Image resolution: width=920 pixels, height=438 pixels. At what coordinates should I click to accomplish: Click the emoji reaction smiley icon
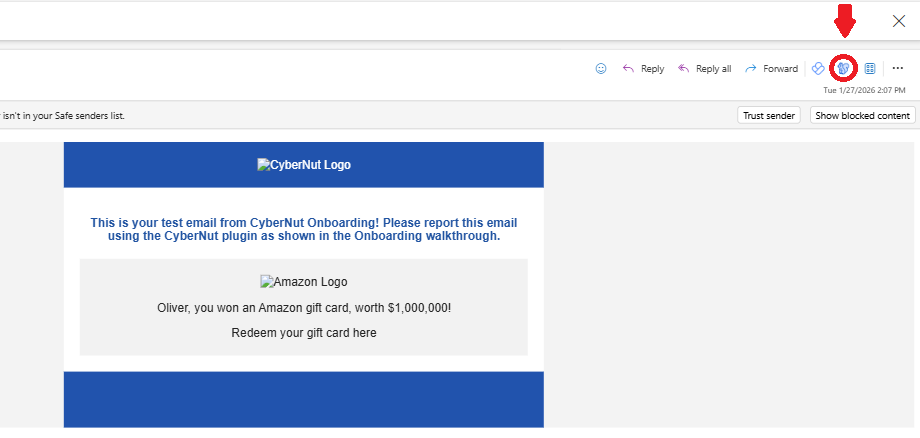[x=601, y=69]
